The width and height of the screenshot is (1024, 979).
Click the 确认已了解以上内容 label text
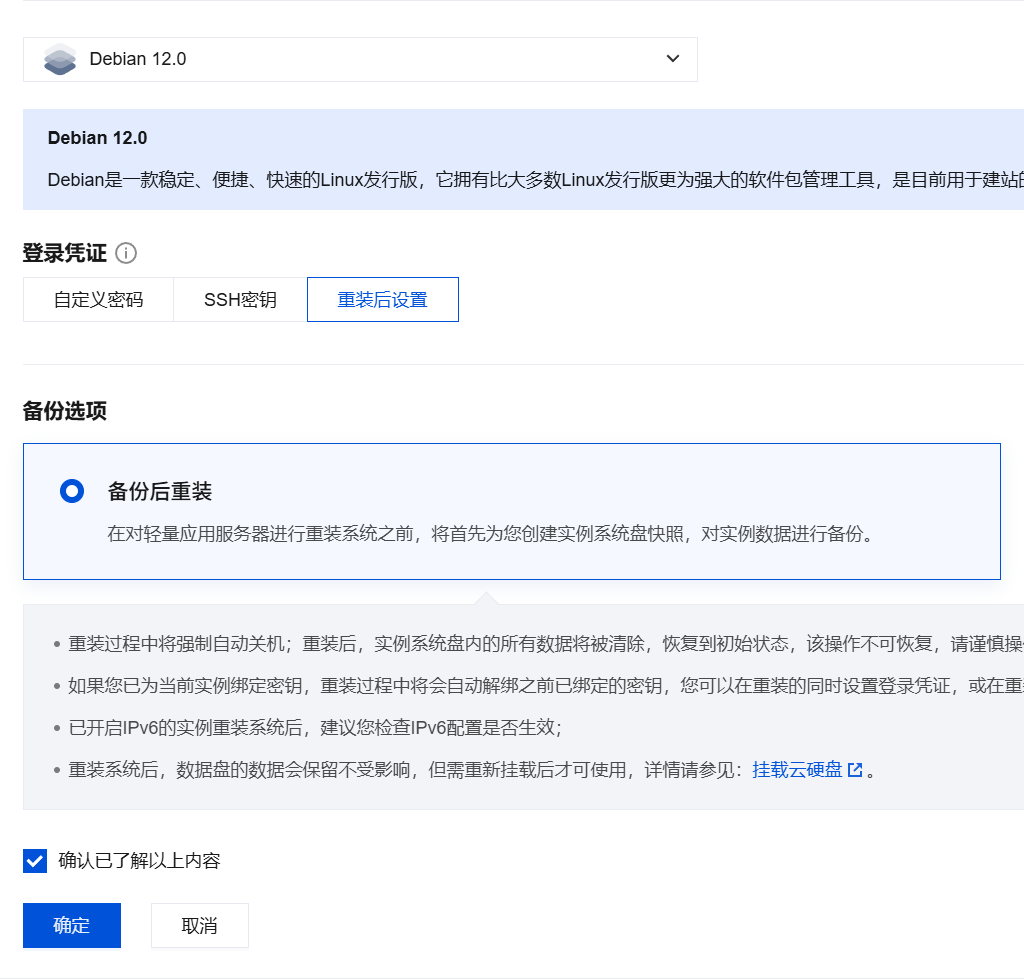point(139,861)
